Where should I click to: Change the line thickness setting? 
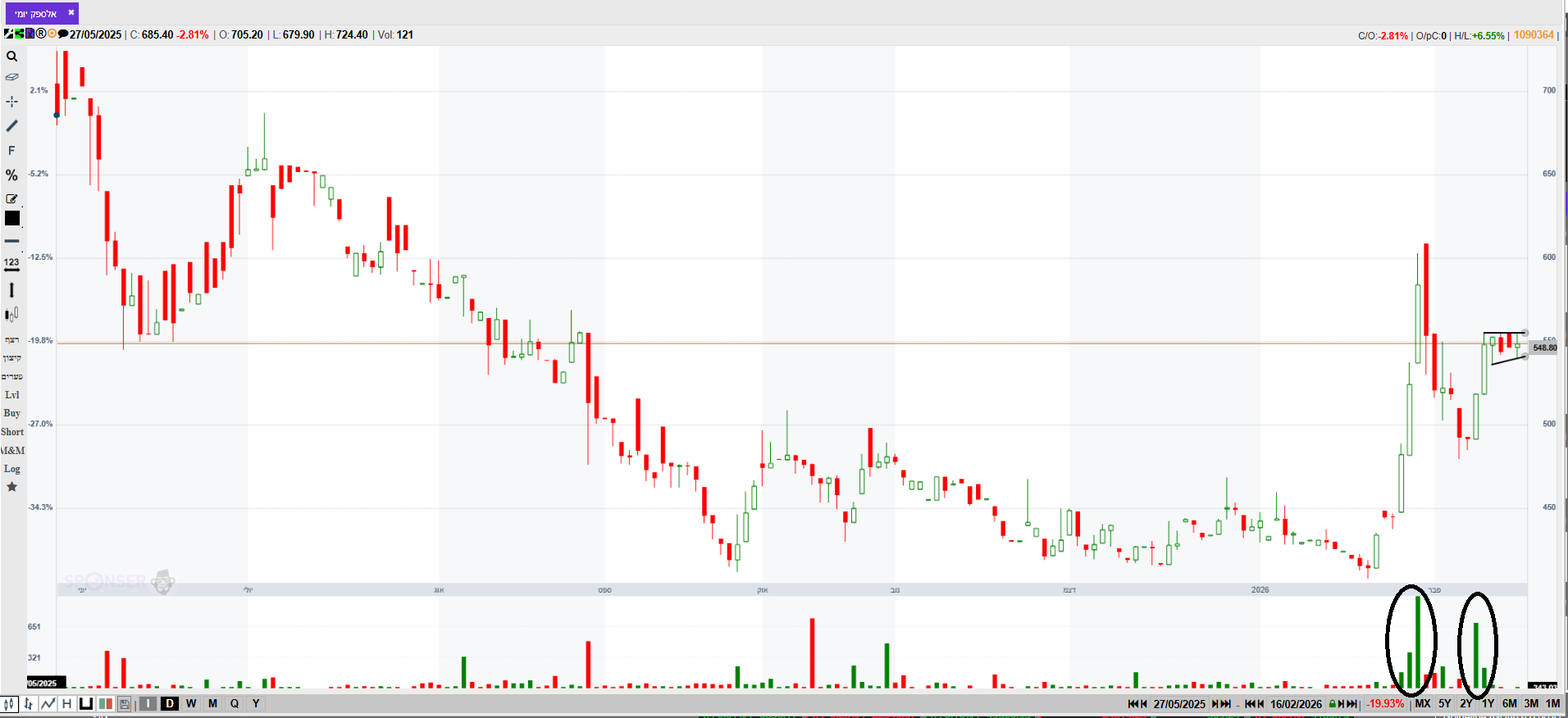coord(11,241)
